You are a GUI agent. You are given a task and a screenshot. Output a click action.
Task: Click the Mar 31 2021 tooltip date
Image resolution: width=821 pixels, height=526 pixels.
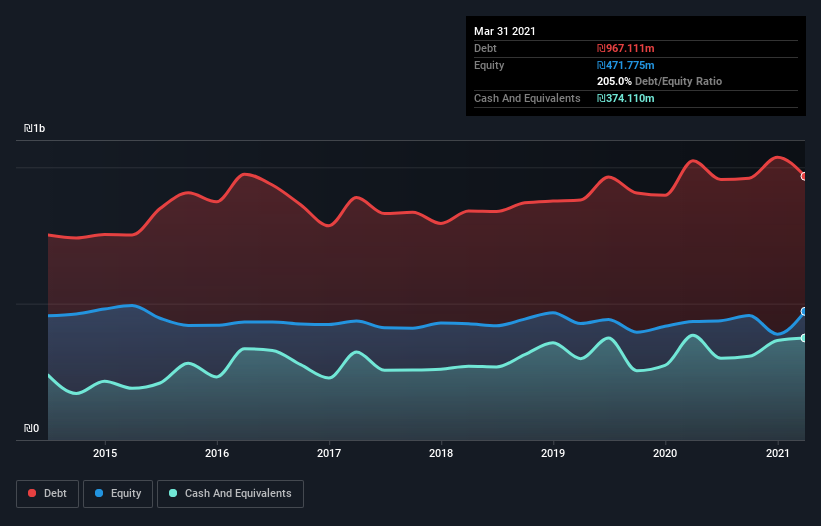pyautogui.click(x=505, y=31)
